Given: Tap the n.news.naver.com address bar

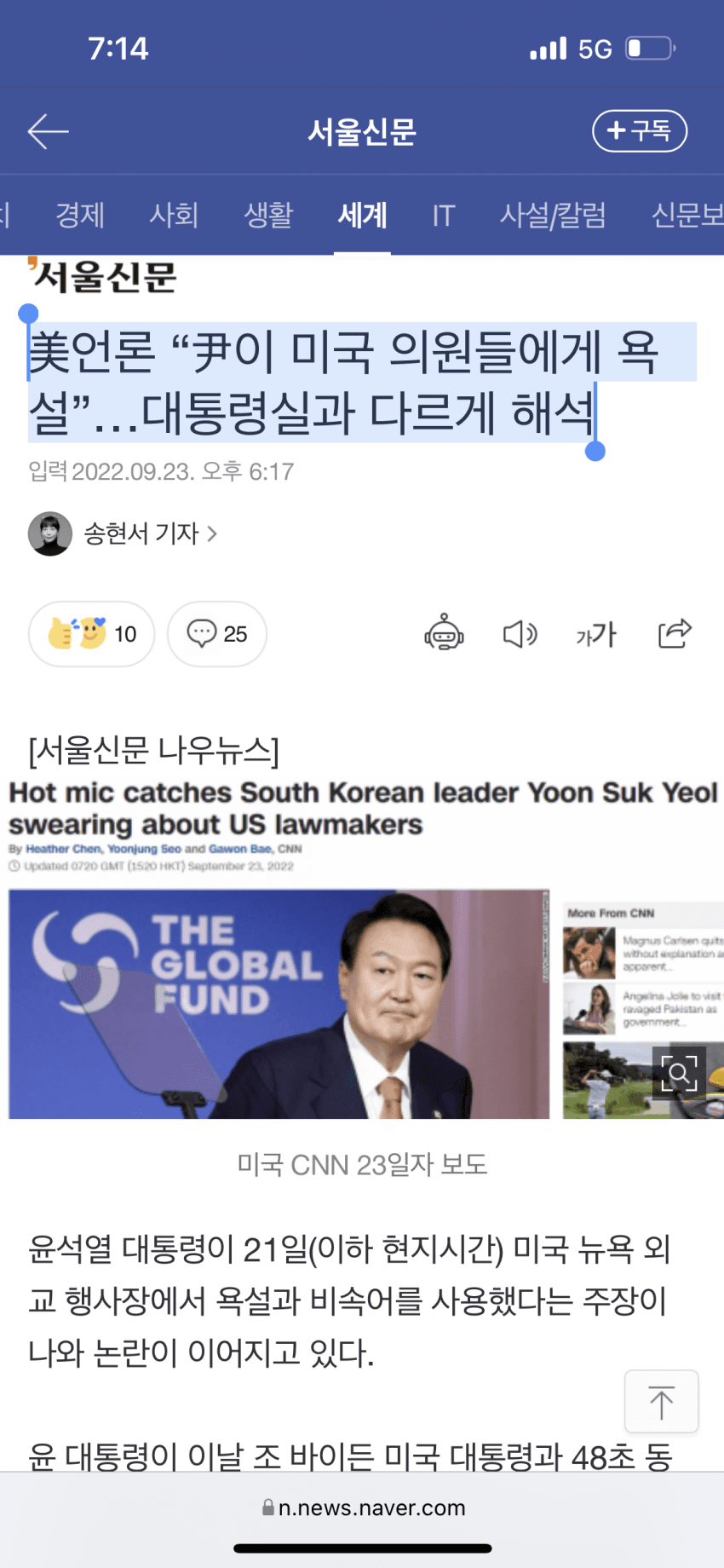Looking at the screenshot, I should point(364,1507).
